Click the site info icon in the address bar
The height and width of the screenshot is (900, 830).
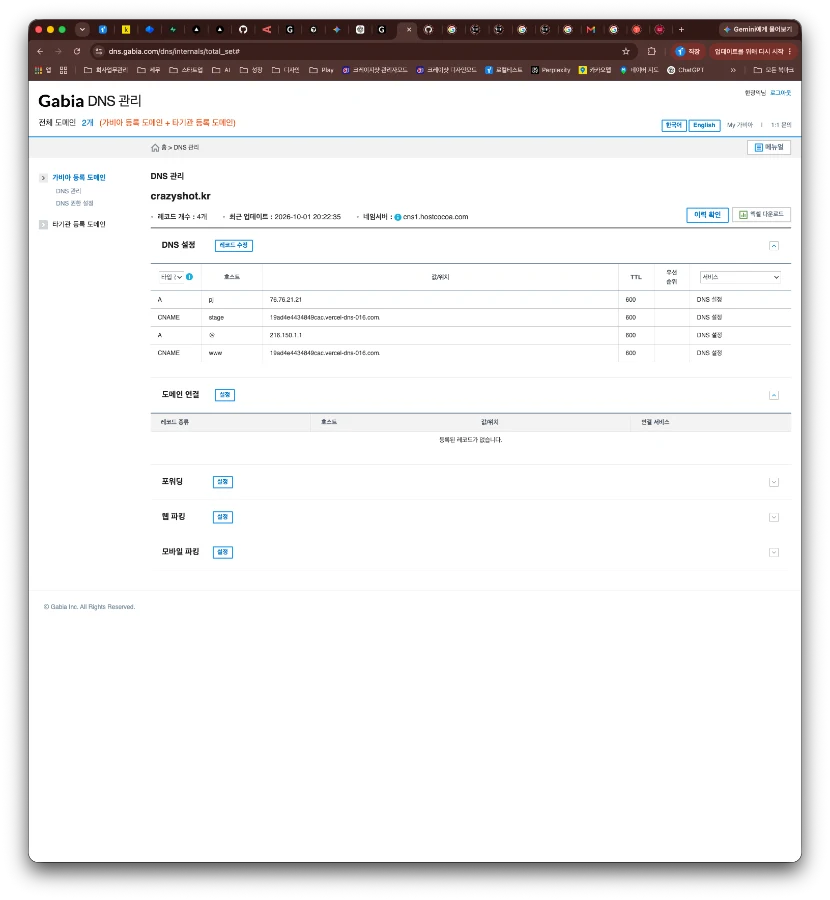point(99,52)
